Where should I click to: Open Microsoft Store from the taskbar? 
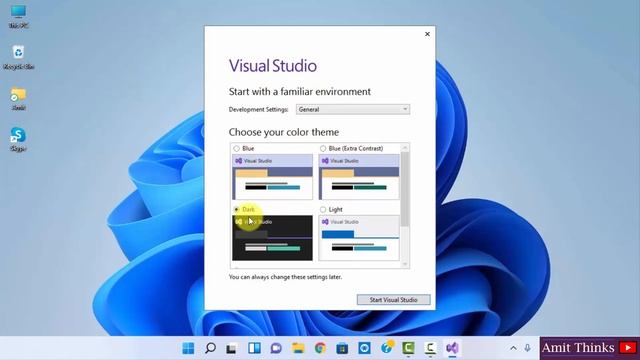tap(342, 348)
